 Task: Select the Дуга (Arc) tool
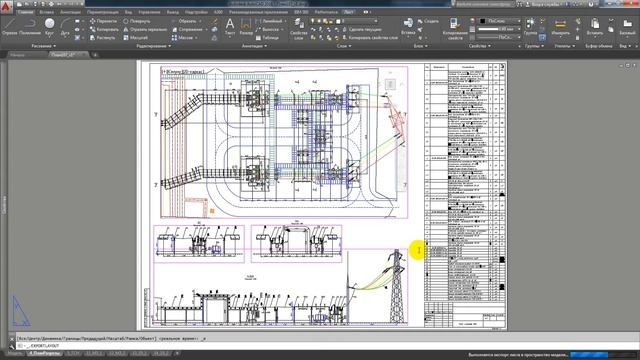pyautogui.click(x=64, y=27)
